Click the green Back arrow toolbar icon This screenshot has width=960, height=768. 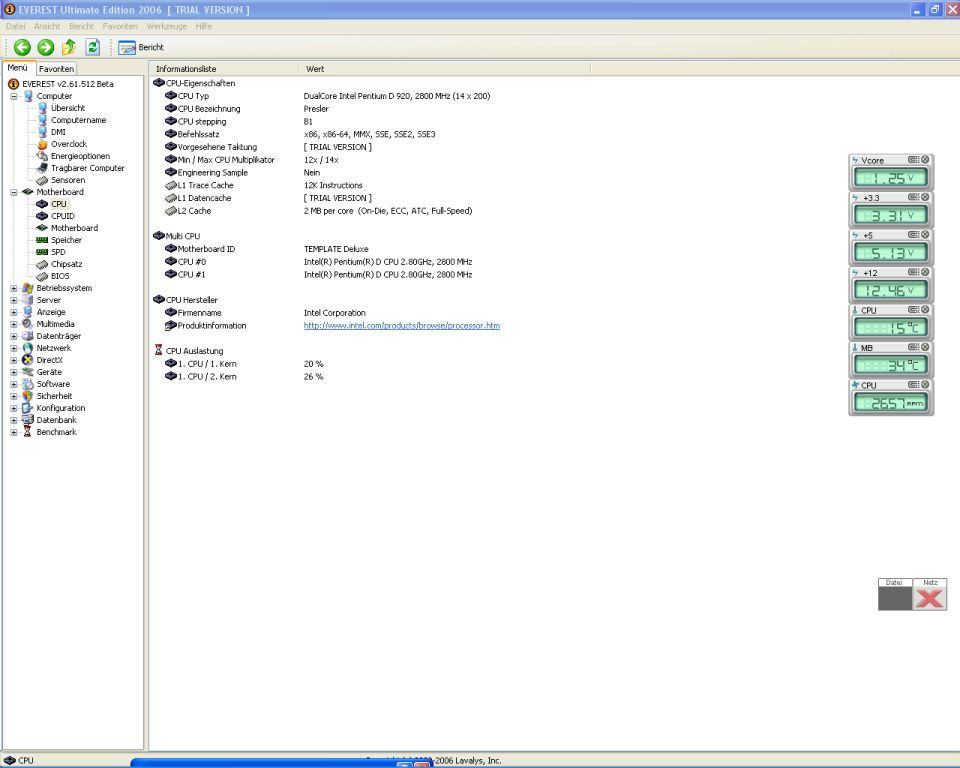(x=22, y=47)
